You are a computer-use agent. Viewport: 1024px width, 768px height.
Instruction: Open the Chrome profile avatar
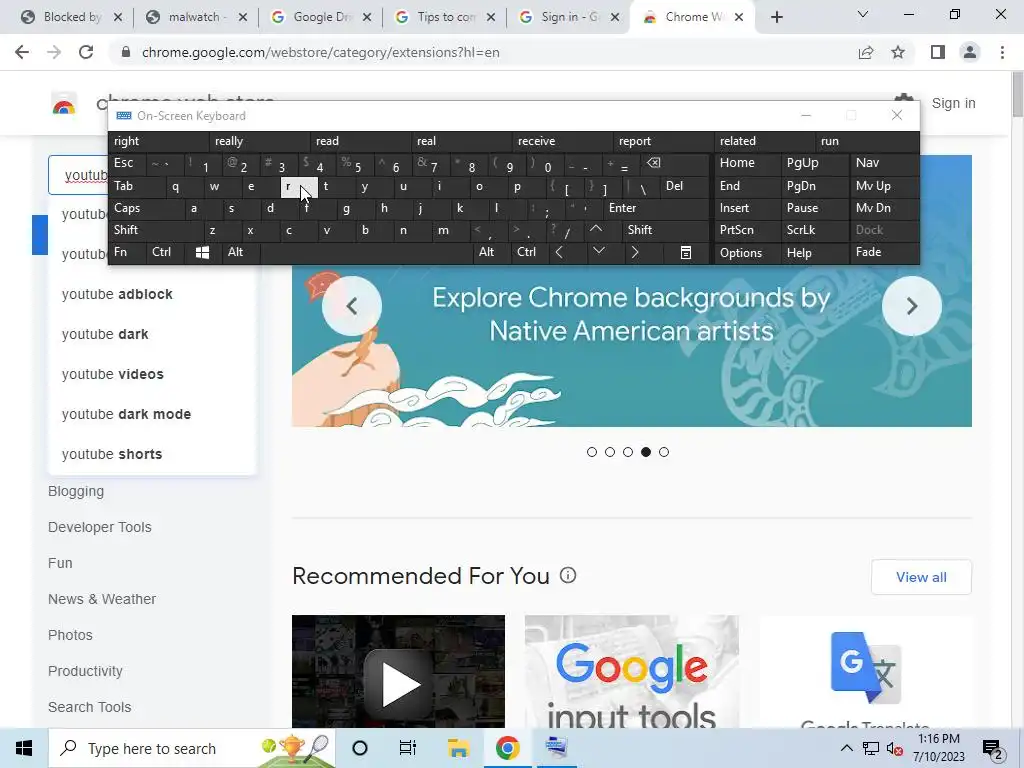970,52
